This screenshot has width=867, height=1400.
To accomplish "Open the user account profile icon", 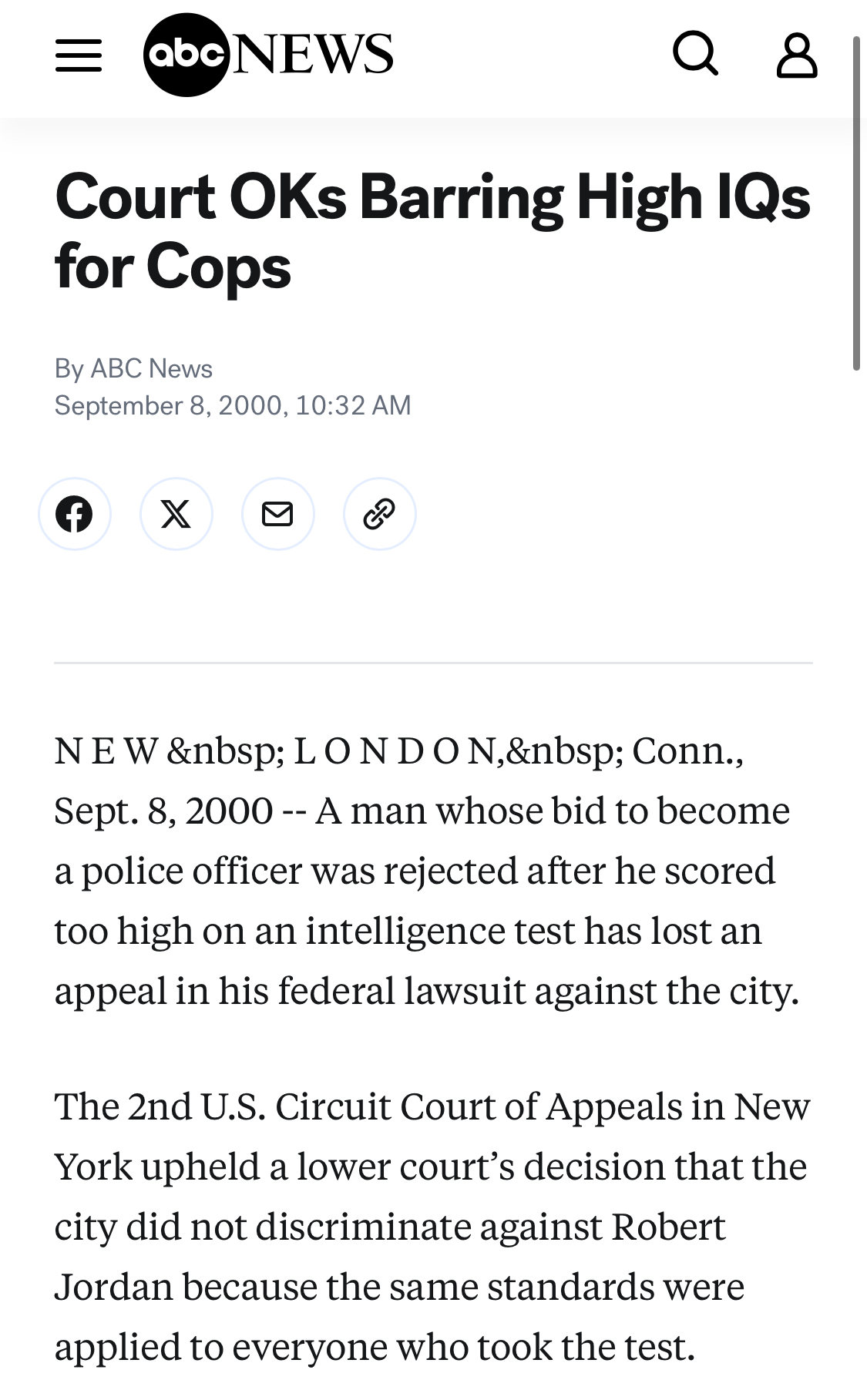I will click(796, 55).
